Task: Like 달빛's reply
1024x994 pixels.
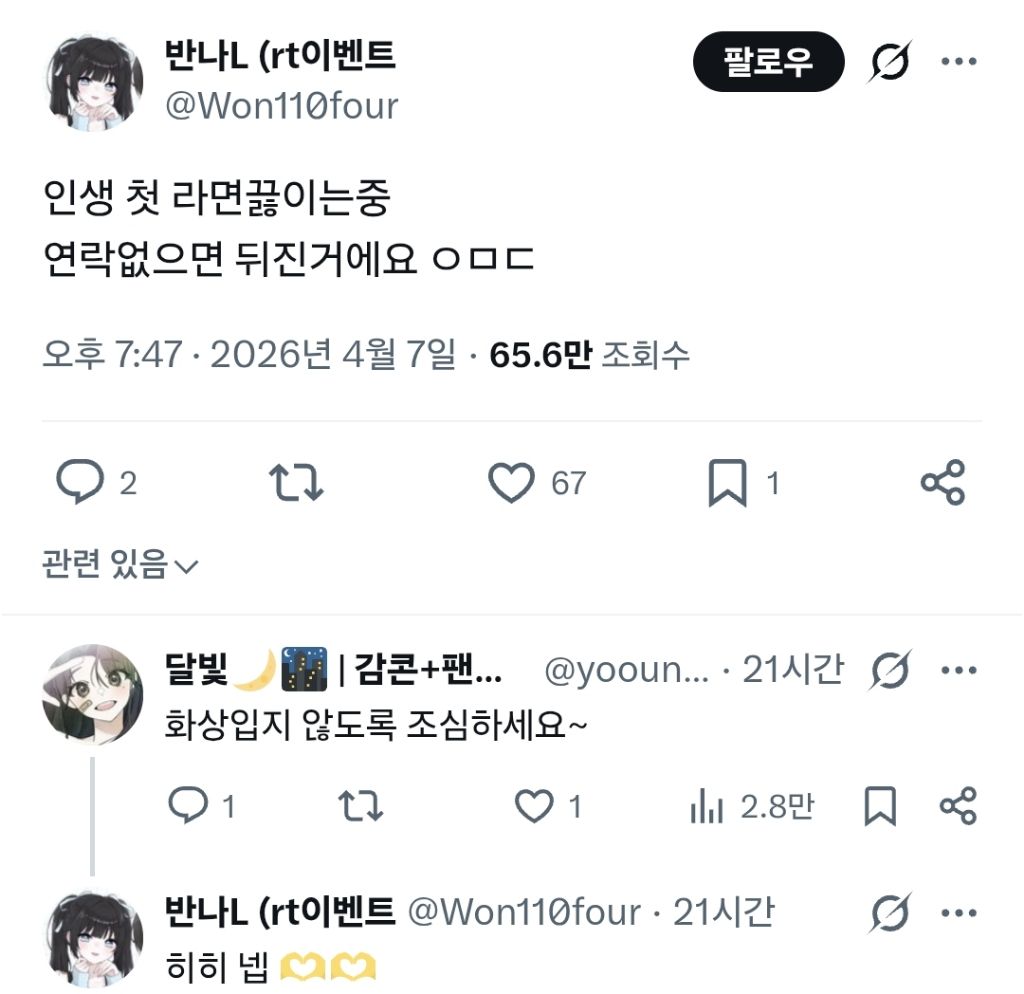Action: pos(547,806)
